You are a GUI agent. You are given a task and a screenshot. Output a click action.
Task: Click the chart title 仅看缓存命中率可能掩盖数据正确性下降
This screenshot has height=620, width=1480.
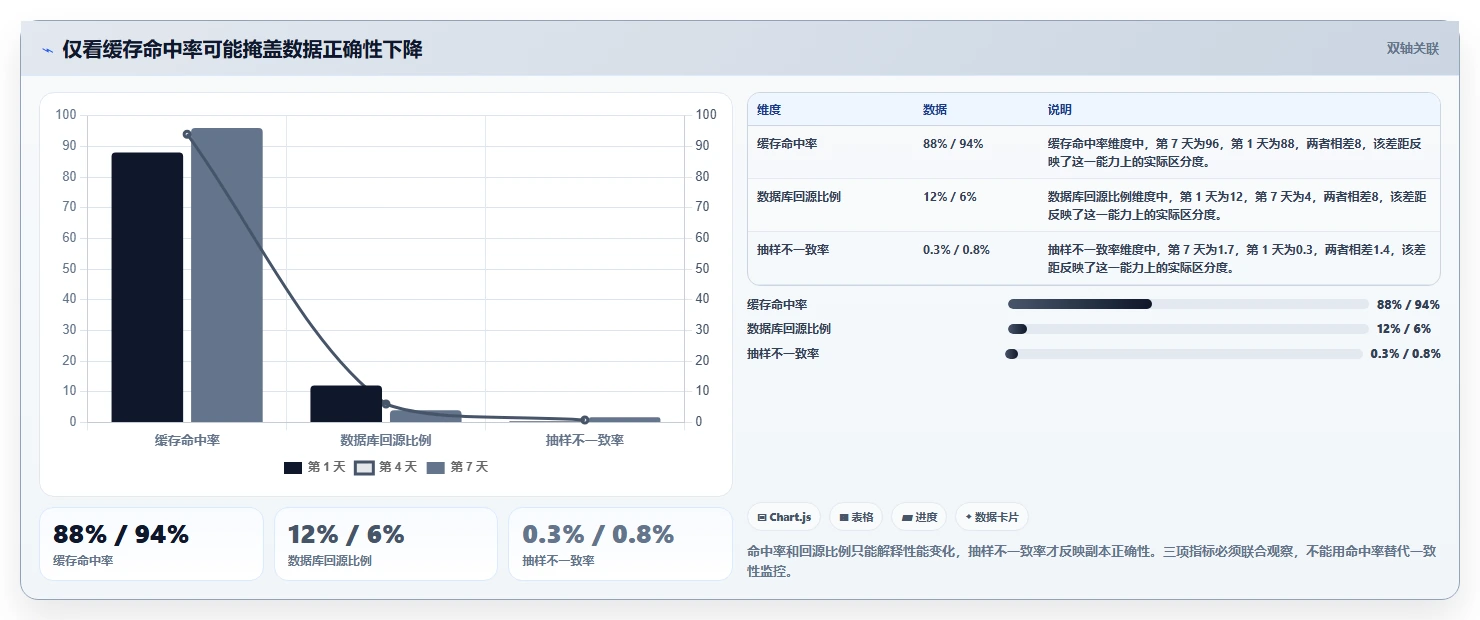point(242,50)
